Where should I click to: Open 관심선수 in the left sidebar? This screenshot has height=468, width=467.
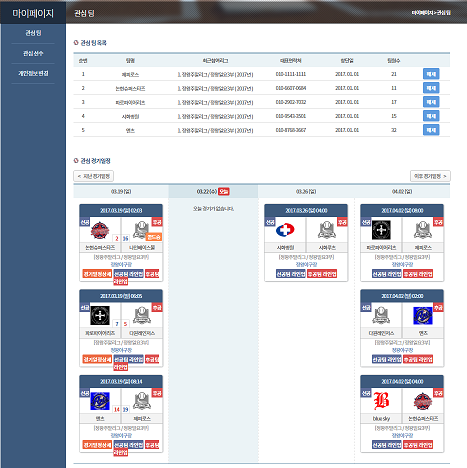click(33, 53)
